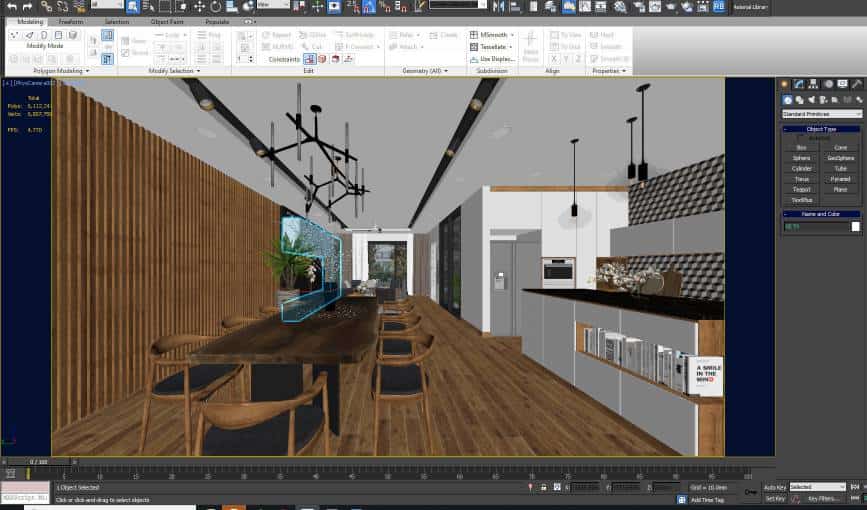Viewport: 867px width, 510px height.
Task: Open the MSmooth dropdown arrow
Action: [512, 35]
